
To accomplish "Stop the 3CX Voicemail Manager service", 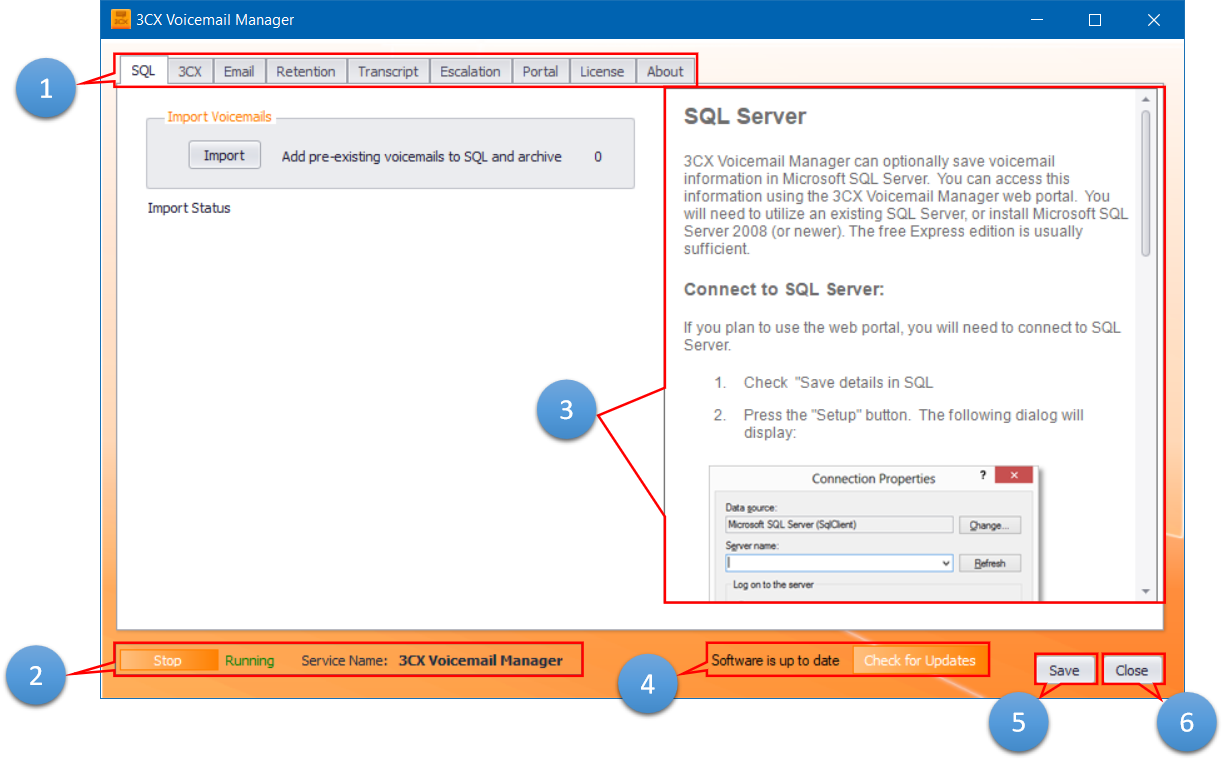I will tap(168, 660).
